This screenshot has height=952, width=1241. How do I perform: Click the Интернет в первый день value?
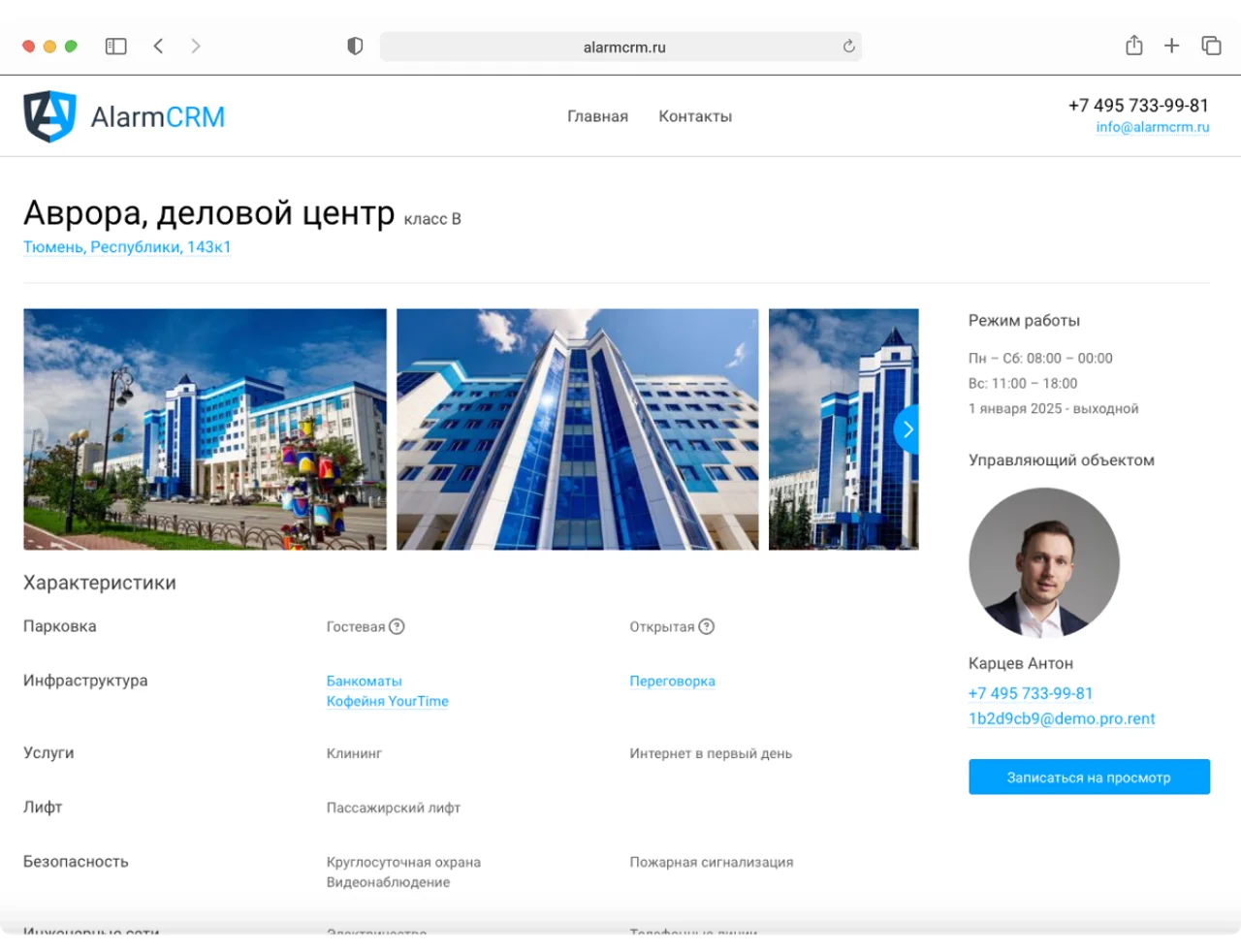(x=711, y=753)
